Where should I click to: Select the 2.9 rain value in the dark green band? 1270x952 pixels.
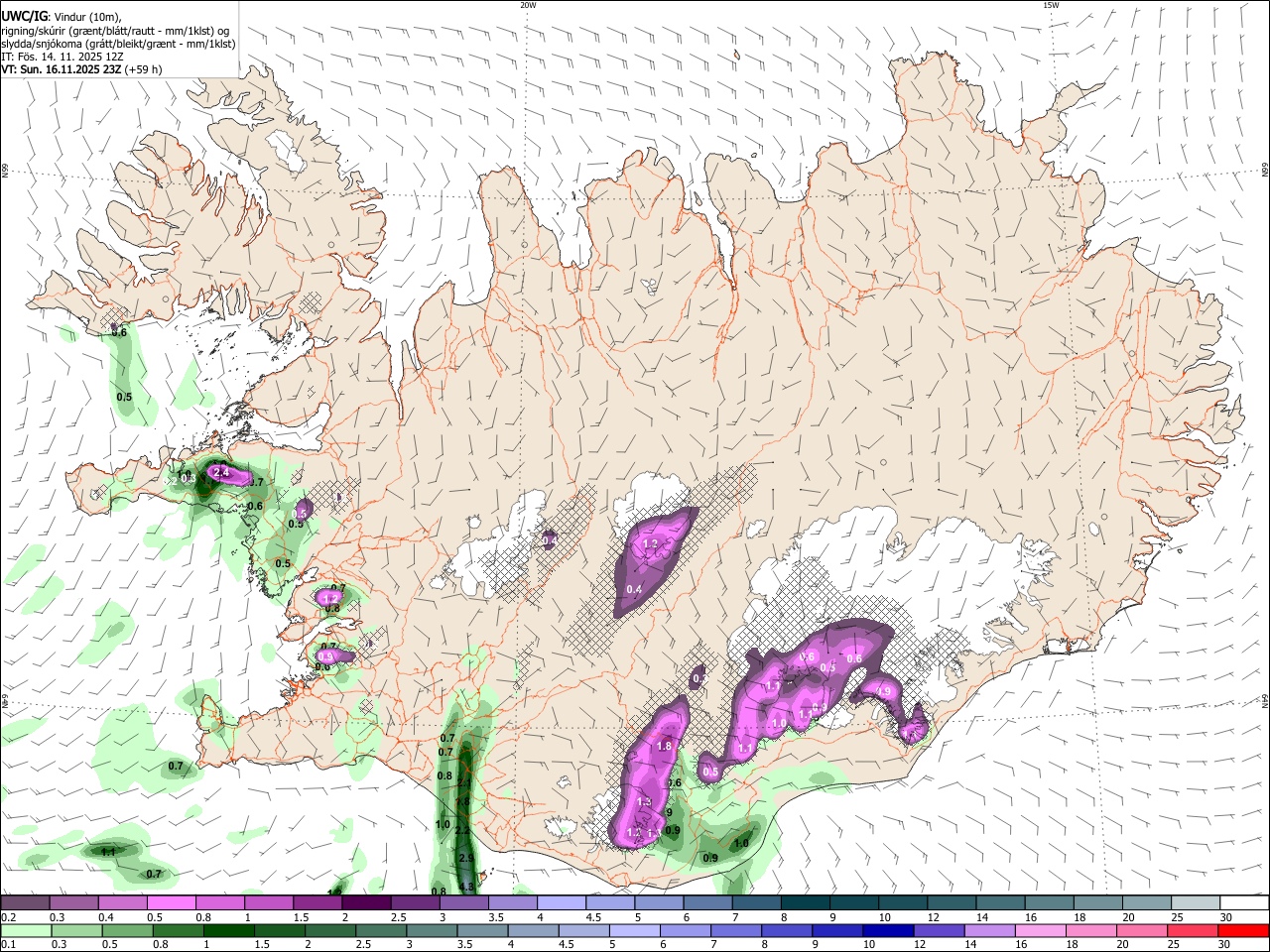(465, 858)
